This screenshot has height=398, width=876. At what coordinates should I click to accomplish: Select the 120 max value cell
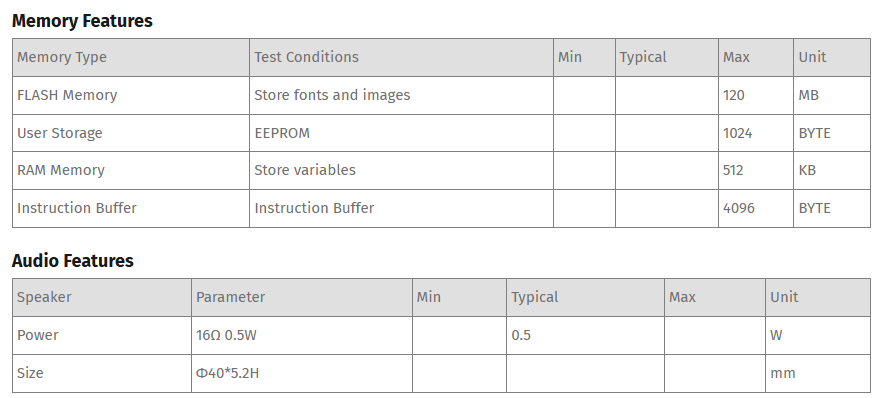[755, 96]
